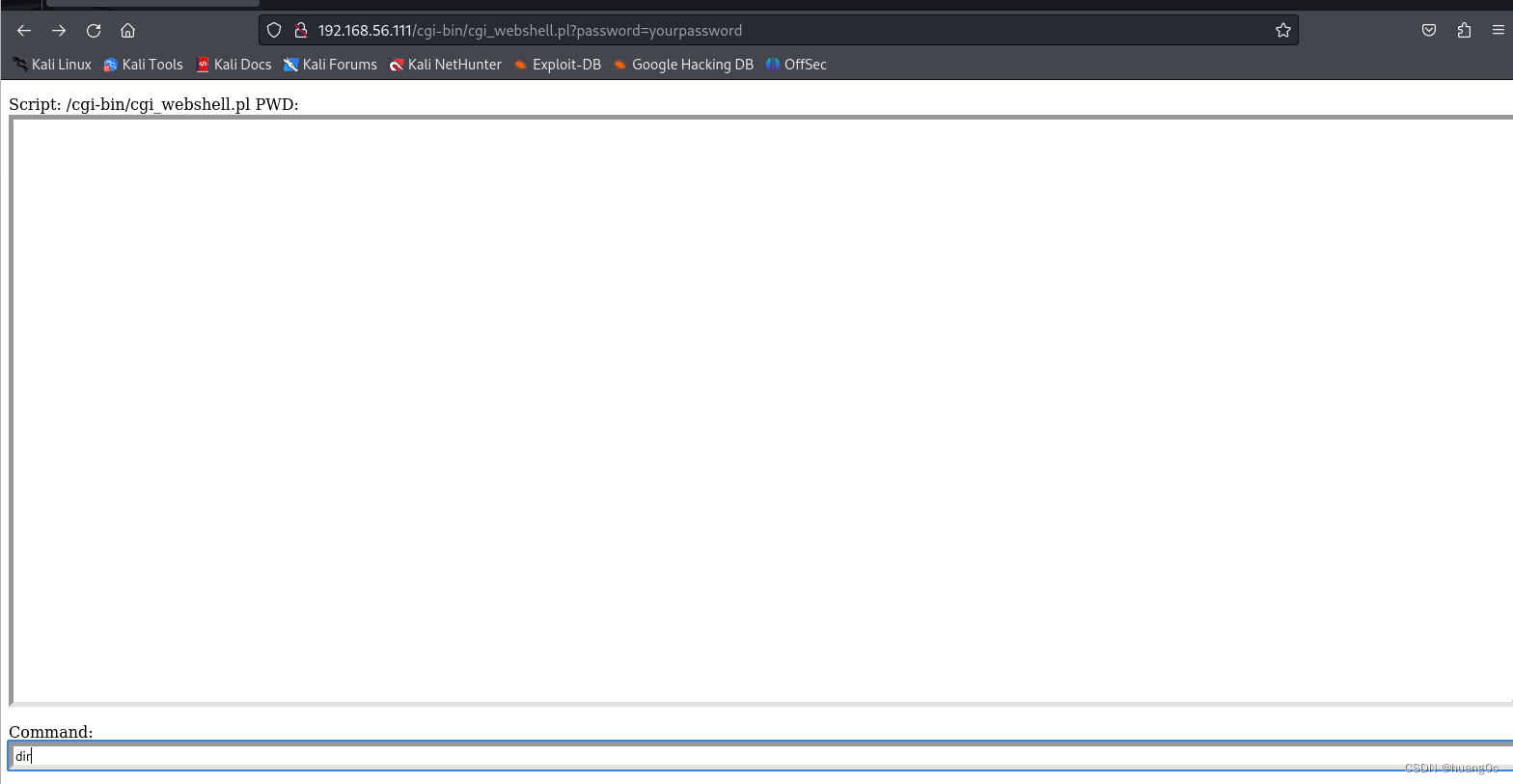
Task: Go forward to the next page
Action: coord(59,31)
